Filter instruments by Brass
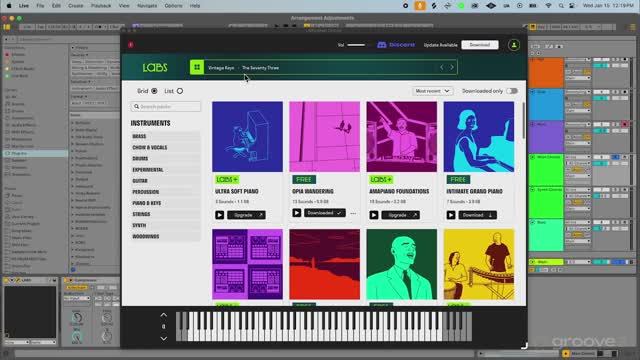The image size is (640, 360). [x=165, y=136]
